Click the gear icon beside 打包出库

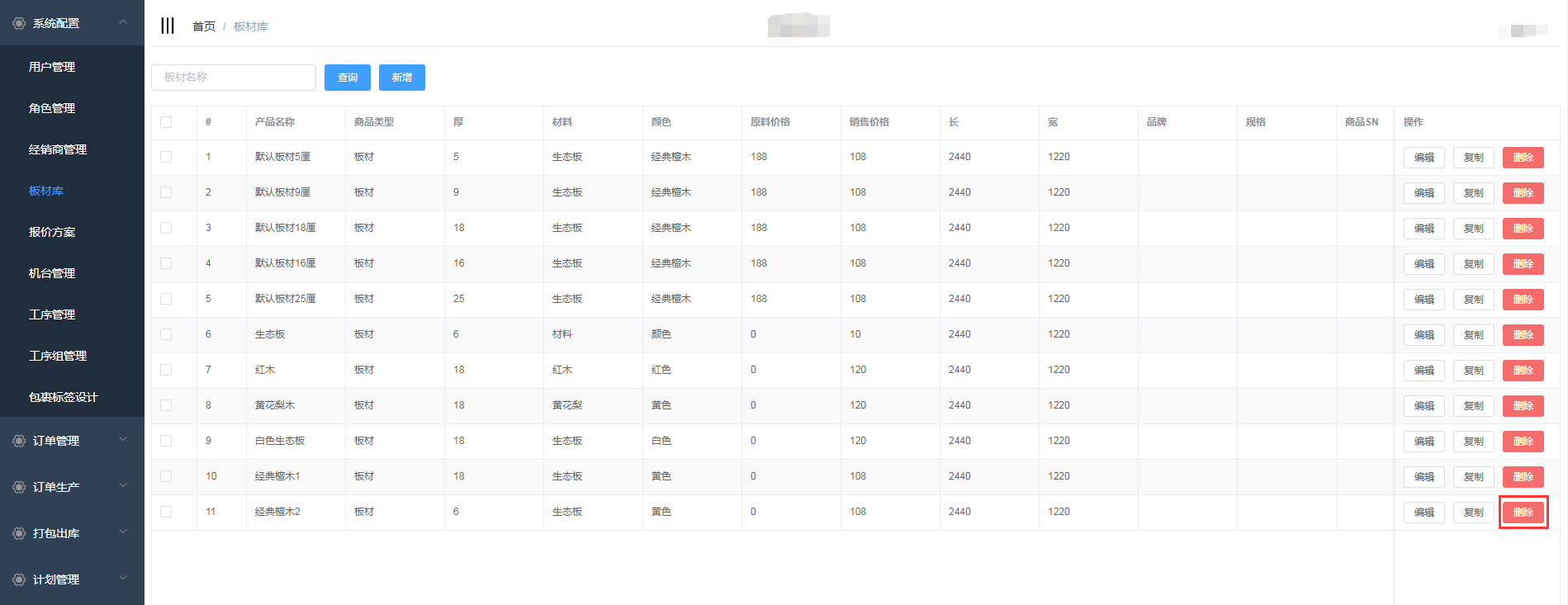(x=19, y=533)
